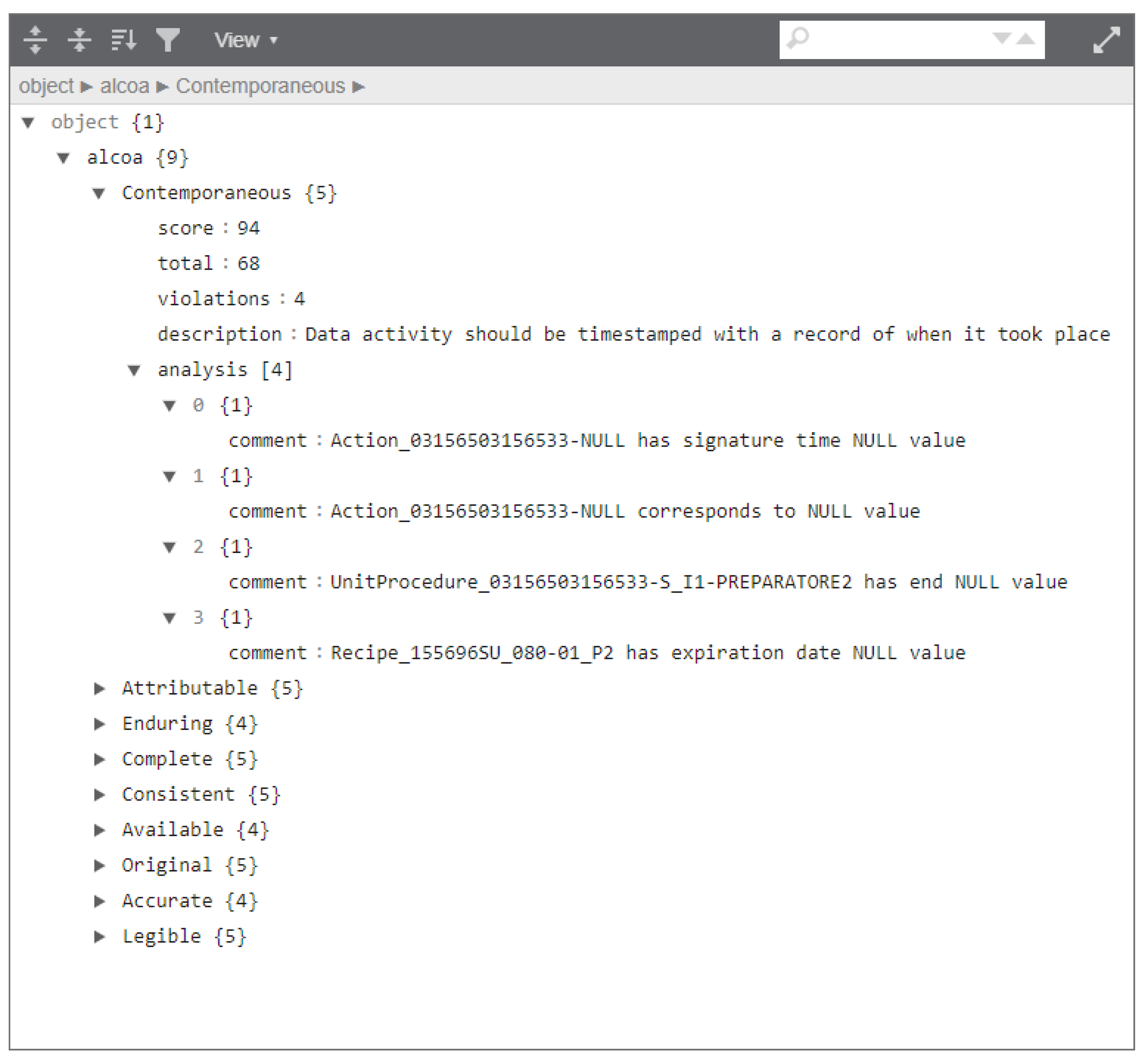1148x1063 pixels.
Task: Click the collapse all fields icon
Action: [79, 39]
